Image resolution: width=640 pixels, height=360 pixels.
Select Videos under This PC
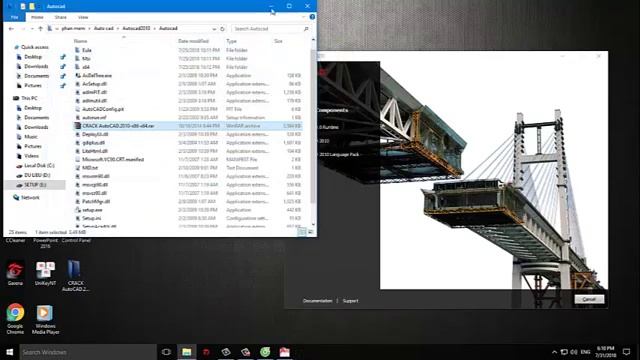tap(31, 156)
